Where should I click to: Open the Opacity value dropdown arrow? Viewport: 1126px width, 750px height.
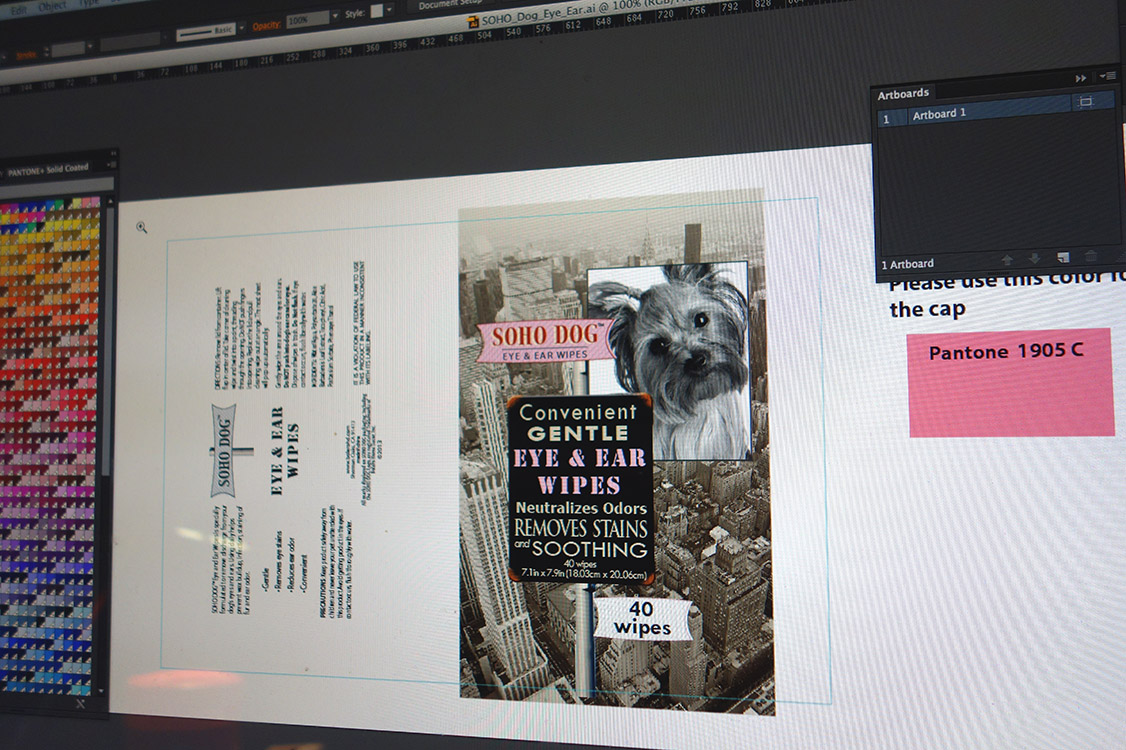coord(335,17)
